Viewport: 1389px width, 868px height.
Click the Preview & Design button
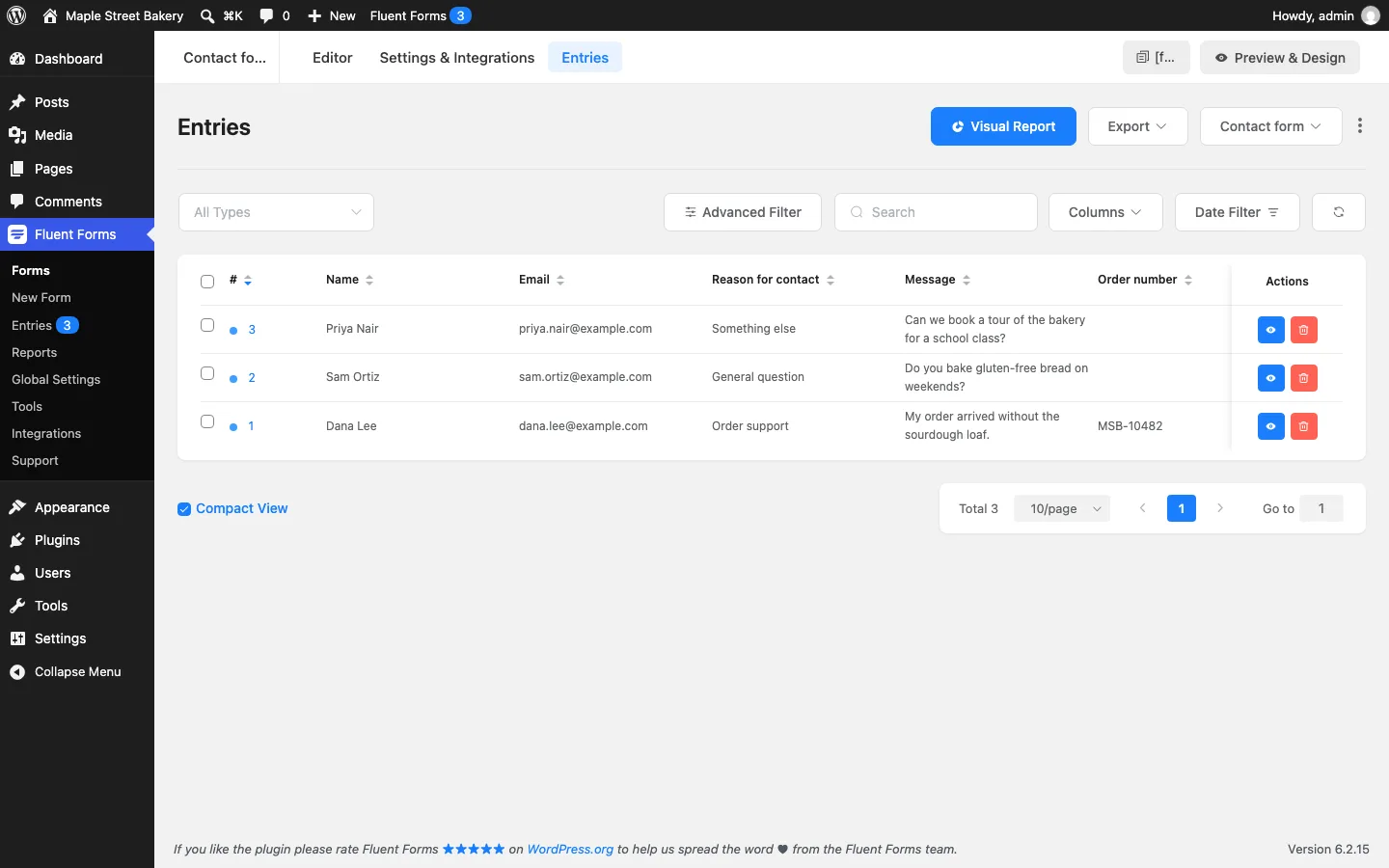(x=1280, y=58)
